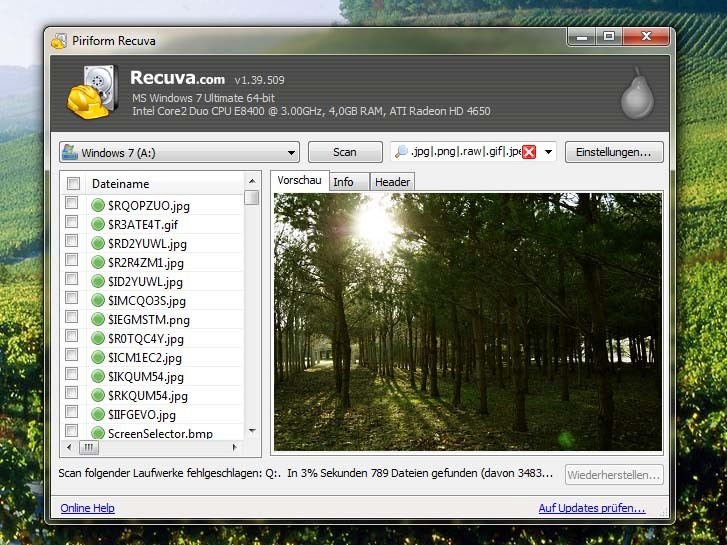Viewport: 727px width, 545px height.
Task: Click the green status dot beside $ICM1EC2.jpg
Action: point(98,357)
